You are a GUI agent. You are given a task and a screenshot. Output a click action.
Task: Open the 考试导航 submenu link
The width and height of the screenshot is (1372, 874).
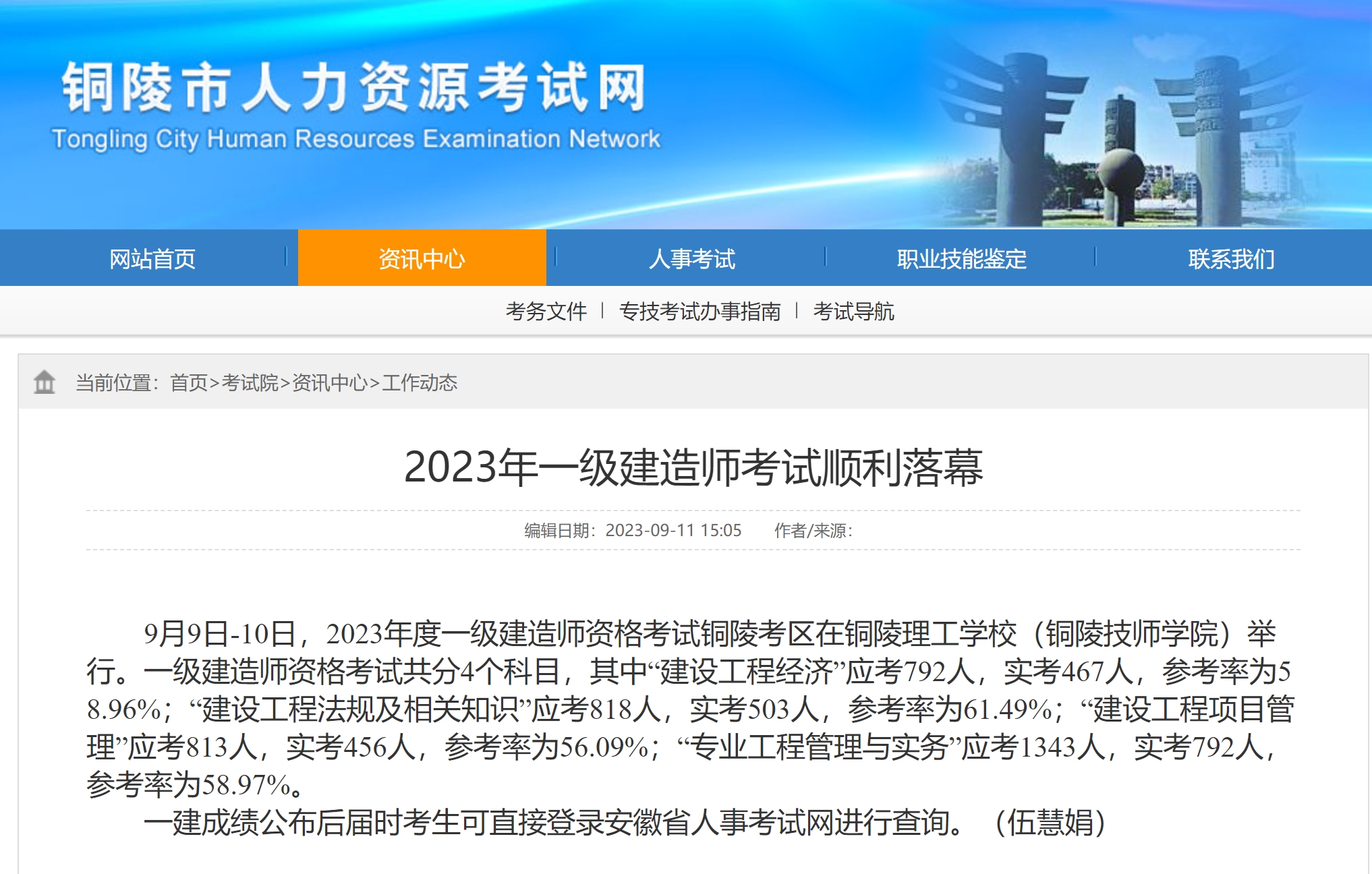853,312
